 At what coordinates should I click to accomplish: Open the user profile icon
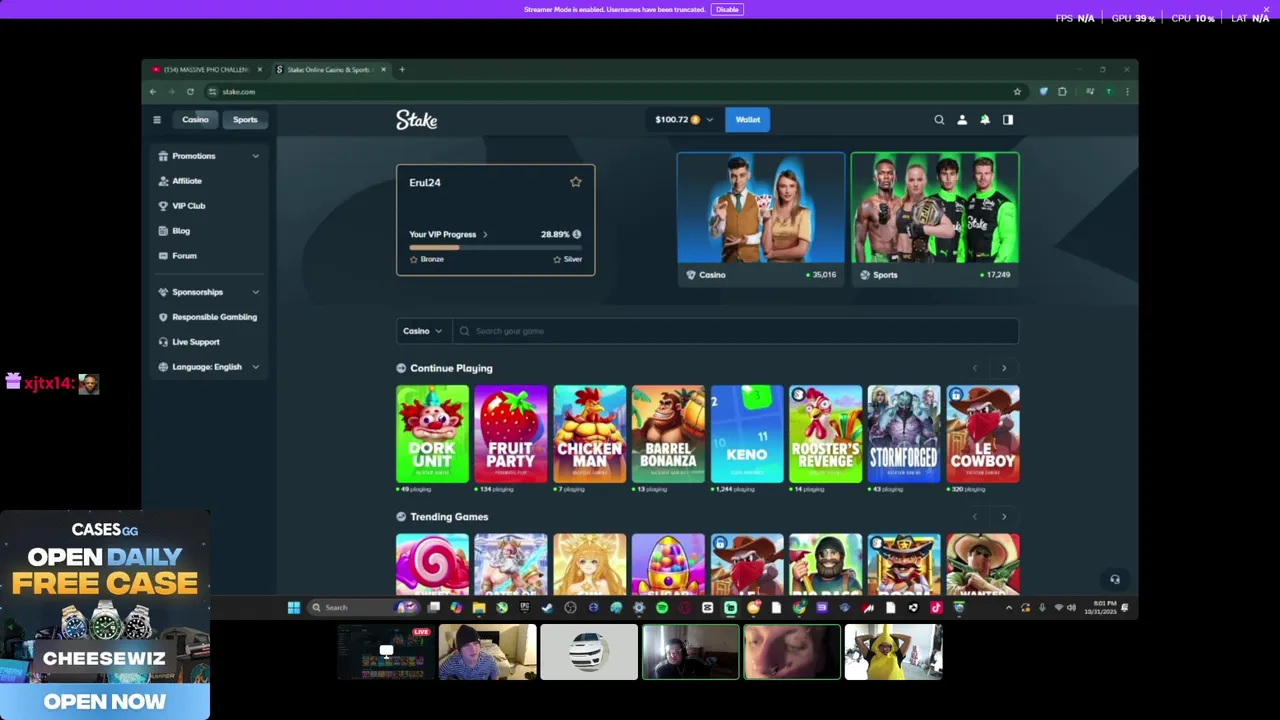[x=962, y=120]
